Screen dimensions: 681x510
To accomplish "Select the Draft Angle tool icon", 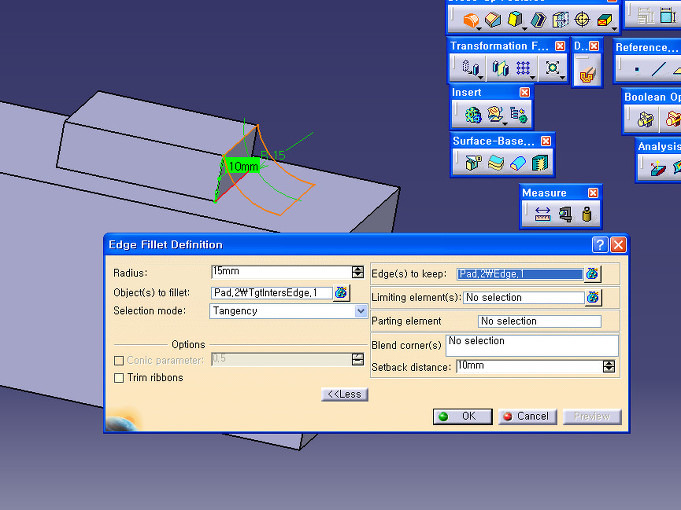I will pos(515,20).
